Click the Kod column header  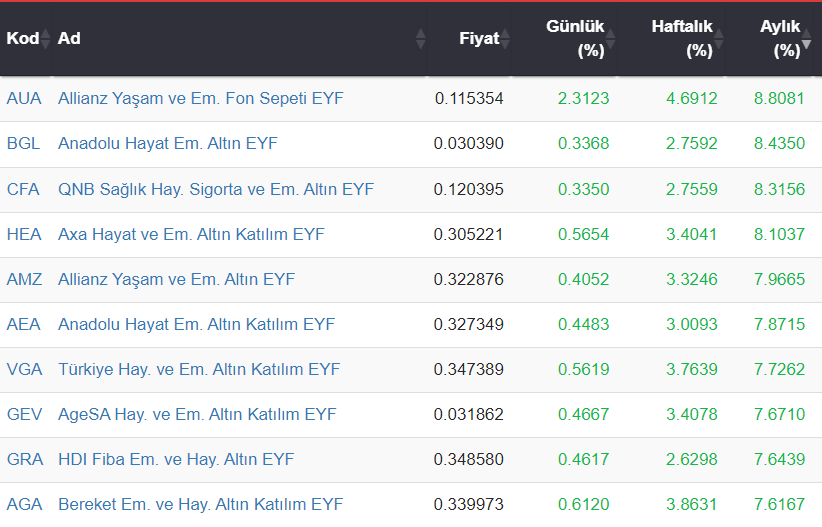point(23,38)
